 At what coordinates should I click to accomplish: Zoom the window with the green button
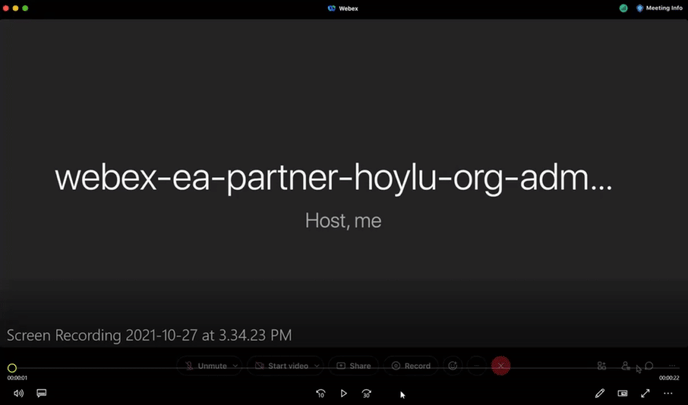coord(25,8)
